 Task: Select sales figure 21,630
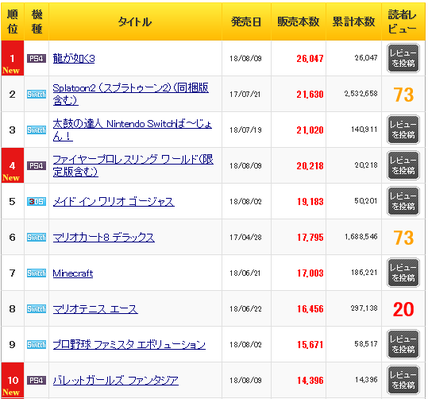(310, 95)
